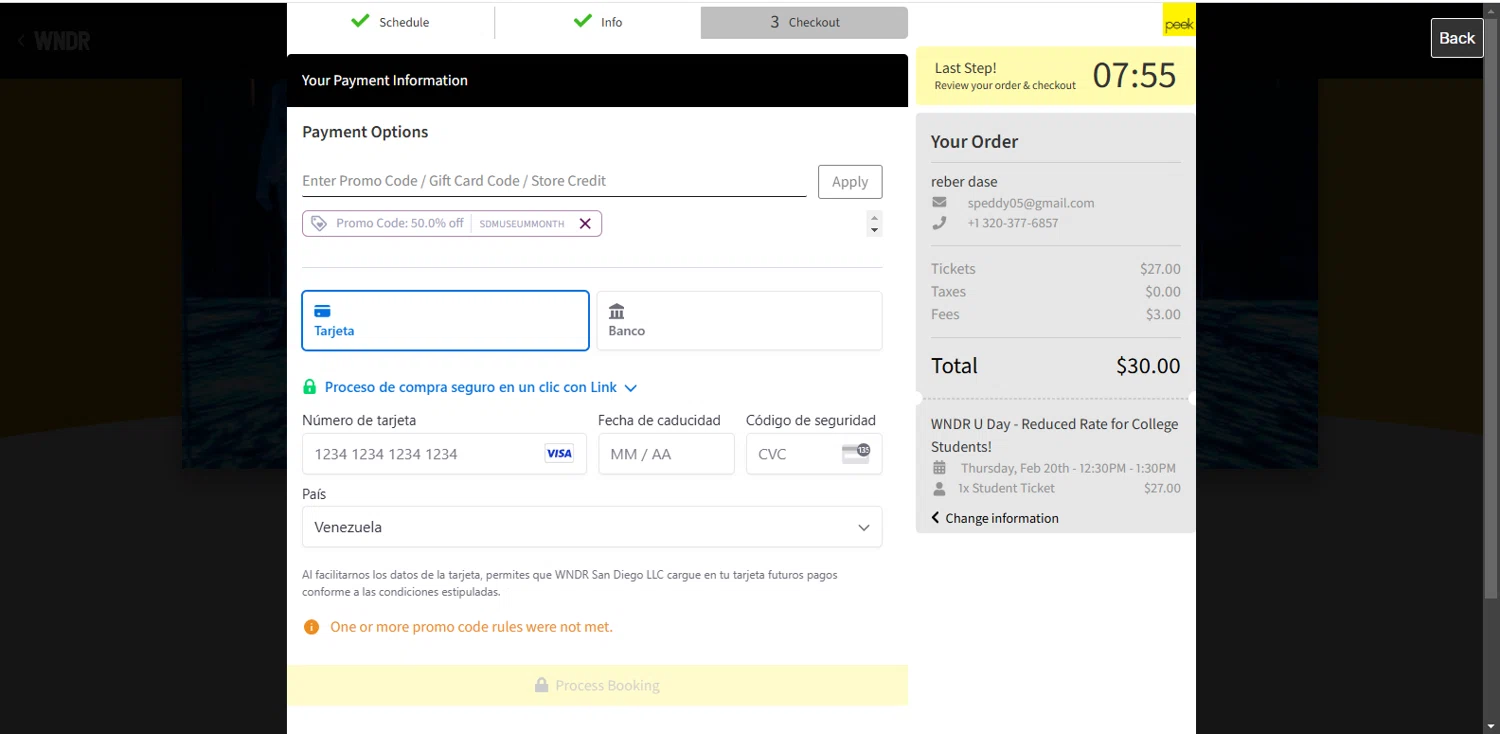Image resolution: width=1500 pixels, height=734 pixels.
Task: Click the Apply promo code button
Action: click(850, 181)
